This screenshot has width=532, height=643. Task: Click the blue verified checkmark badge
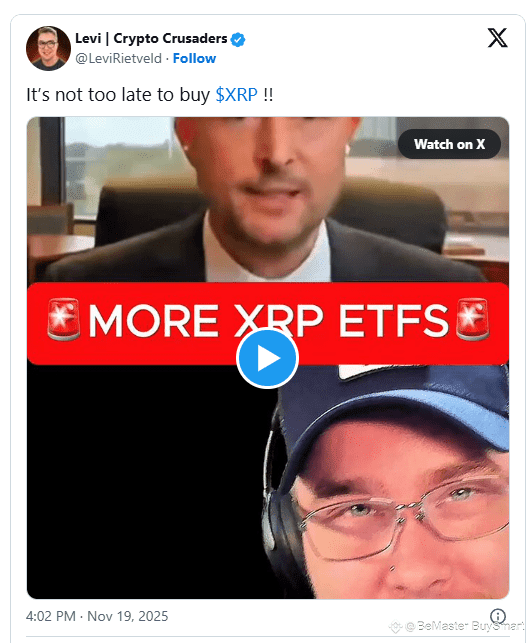238,39
